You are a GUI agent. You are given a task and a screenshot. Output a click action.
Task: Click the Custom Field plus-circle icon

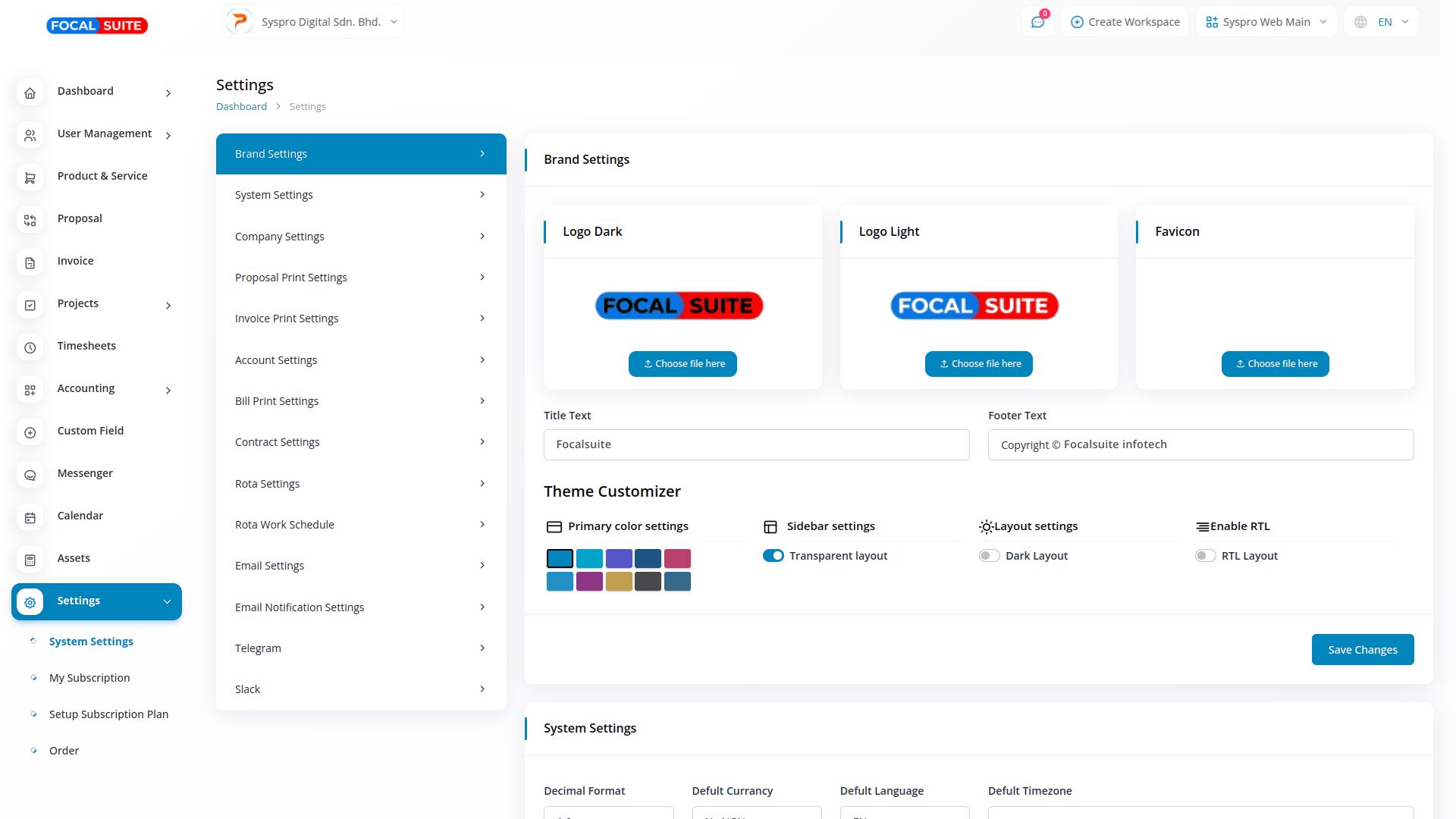click(x=30, y=432)
